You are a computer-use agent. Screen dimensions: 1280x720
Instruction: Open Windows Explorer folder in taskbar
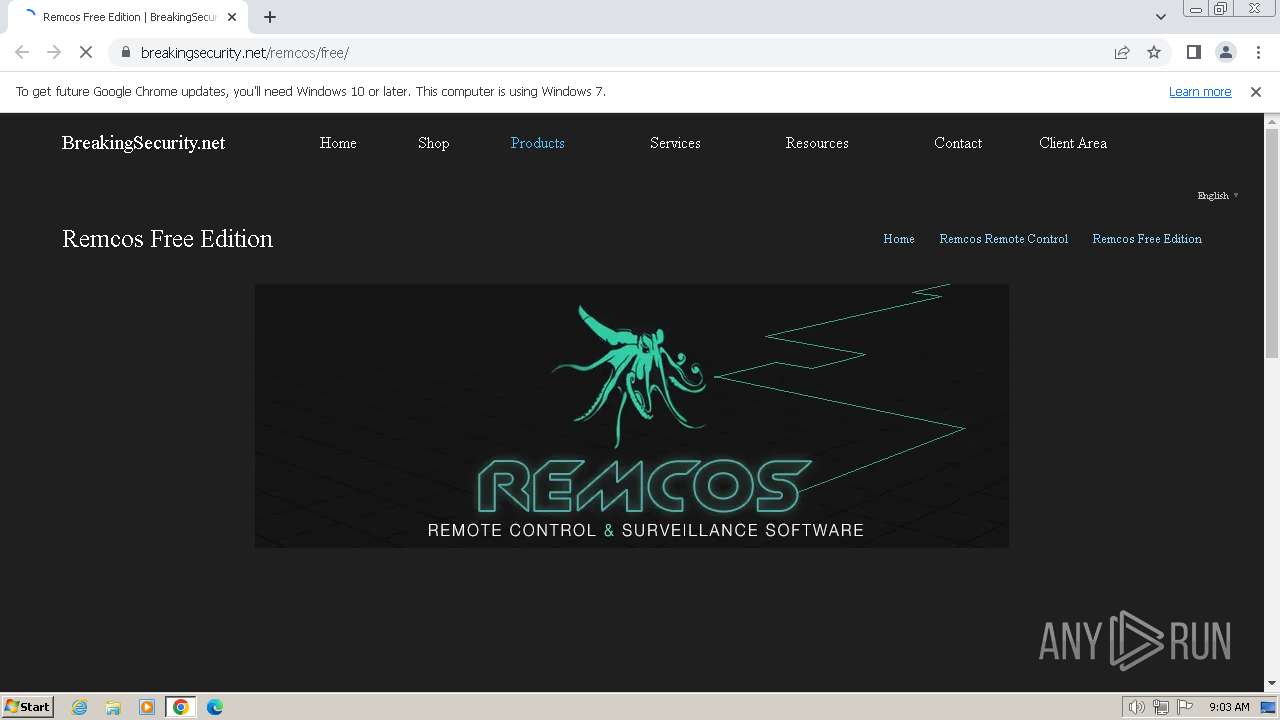113,707
